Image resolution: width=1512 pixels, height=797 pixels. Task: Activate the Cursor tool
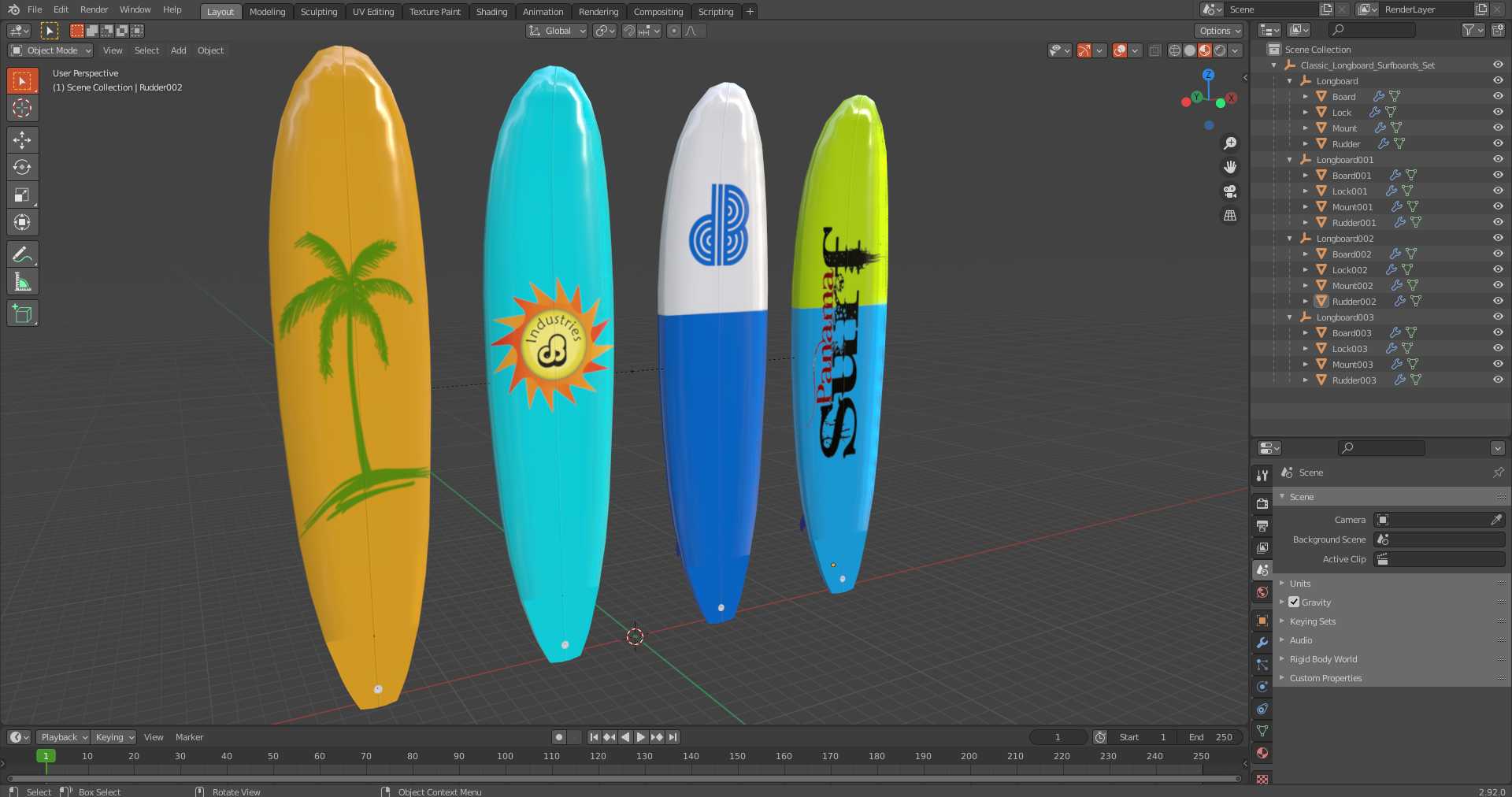[x=22, y=108]
